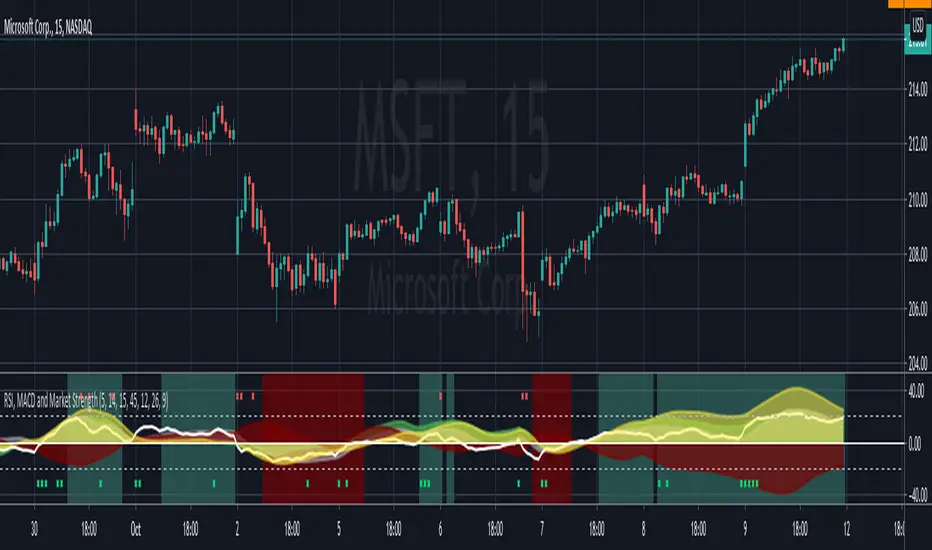This screenshot has height=550, width=932.
Task: Select the 30 date on the time axis
Action: tap(34, 529)
